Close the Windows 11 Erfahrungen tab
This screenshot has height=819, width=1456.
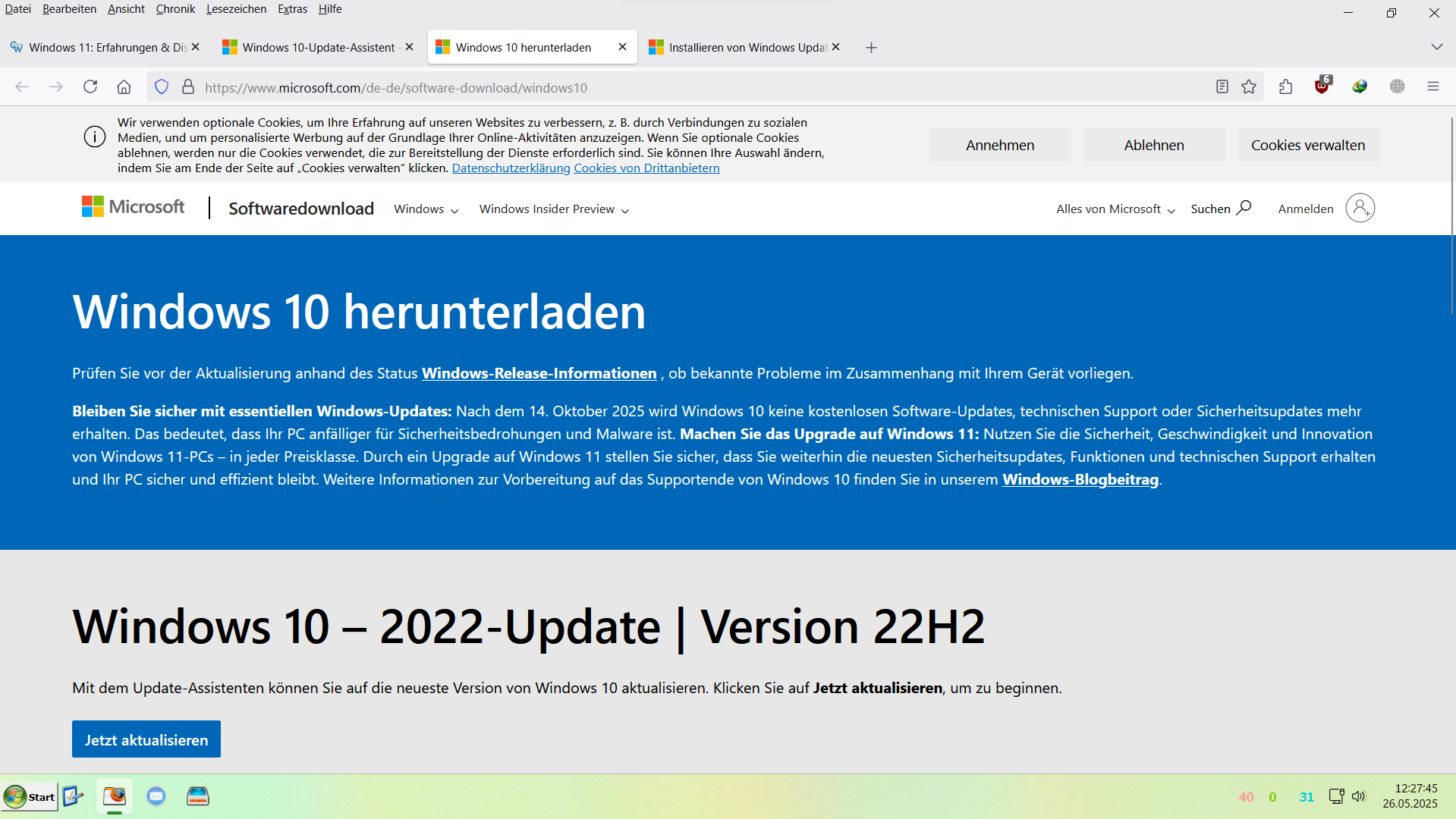click(196, 47)
